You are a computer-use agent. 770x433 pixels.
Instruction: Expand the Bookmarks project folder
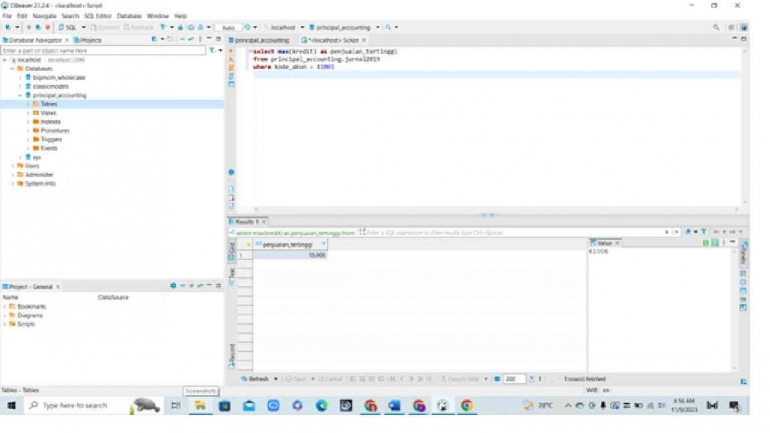click(x=5, y=306)
